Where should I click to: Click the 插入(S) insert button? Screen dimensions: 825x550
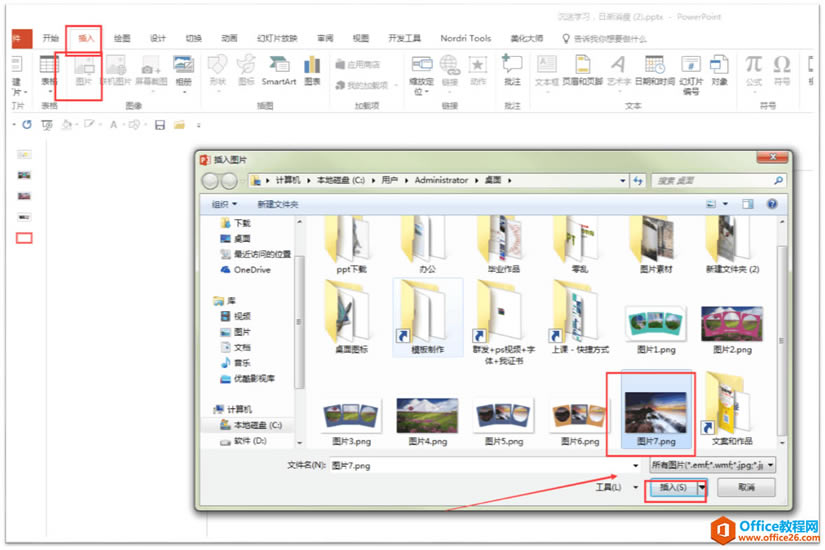tap(673, 488)
